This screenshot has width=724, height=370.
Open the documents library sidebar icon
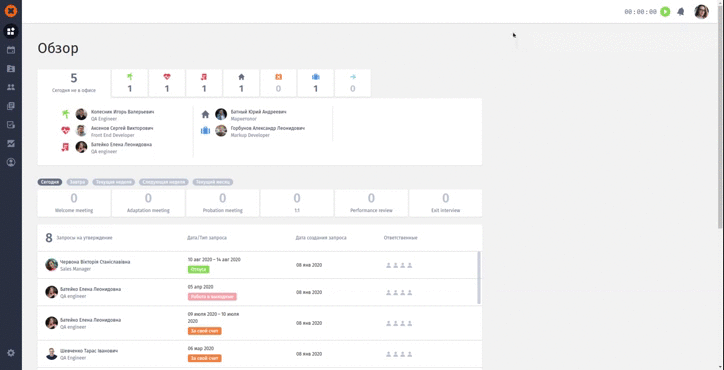click(x=11, y=106)
